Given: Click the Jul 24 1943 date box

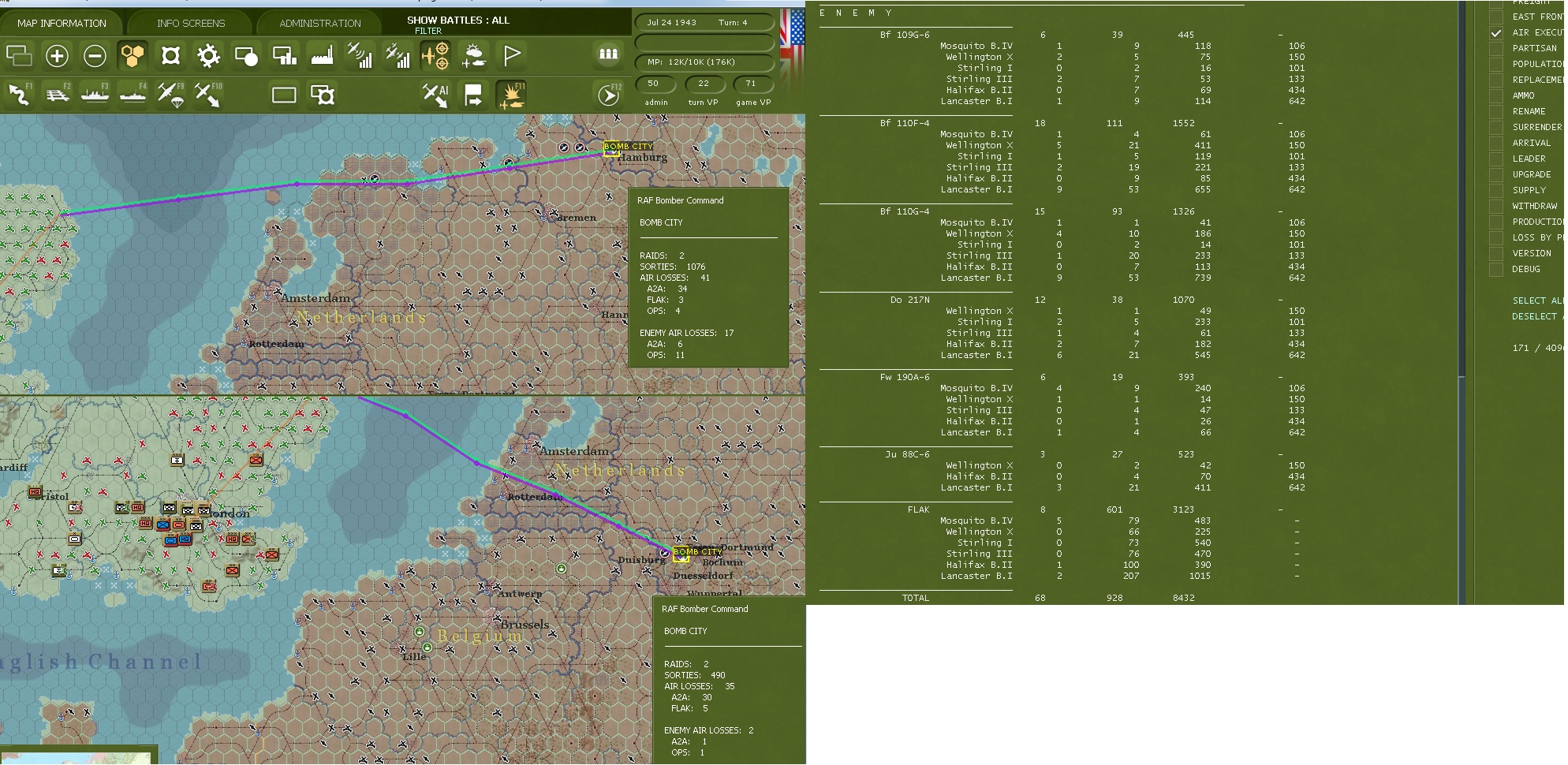Looking at the screenshot, I should pyautogui.click(x=705, y=22).
